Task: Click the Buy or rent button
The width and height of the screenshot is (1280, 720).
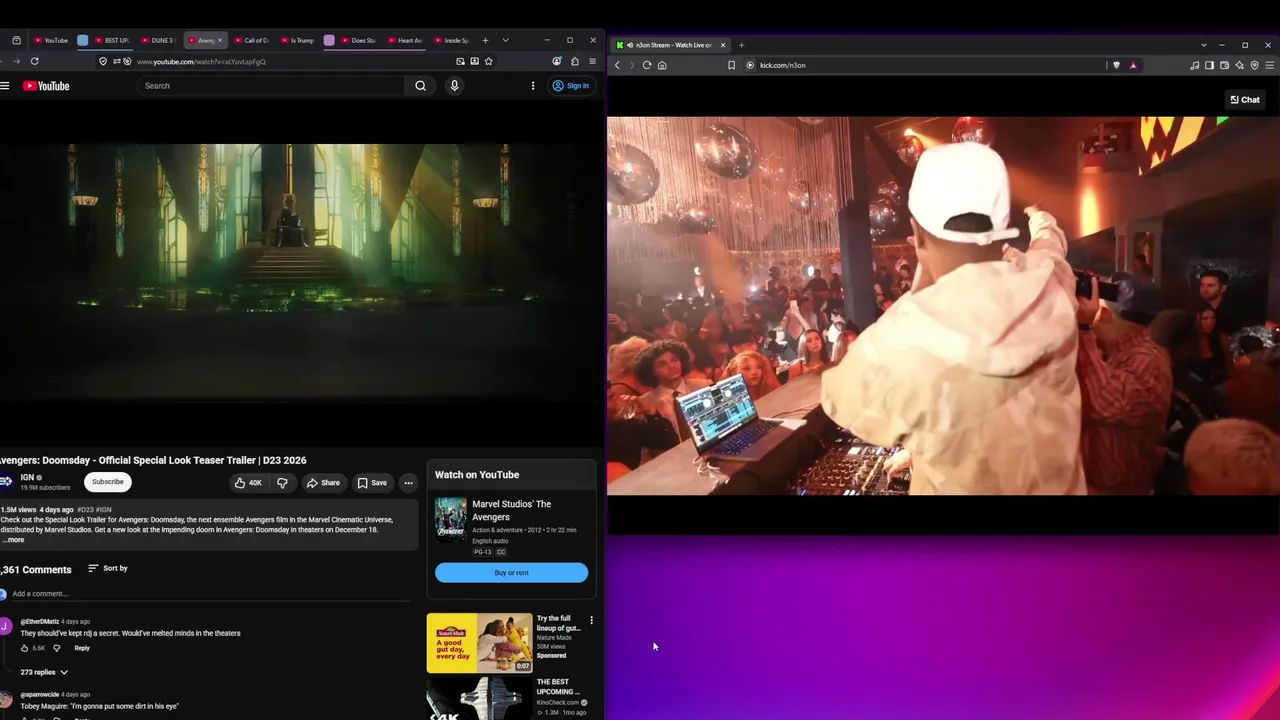Action: (x=511, y=573)
